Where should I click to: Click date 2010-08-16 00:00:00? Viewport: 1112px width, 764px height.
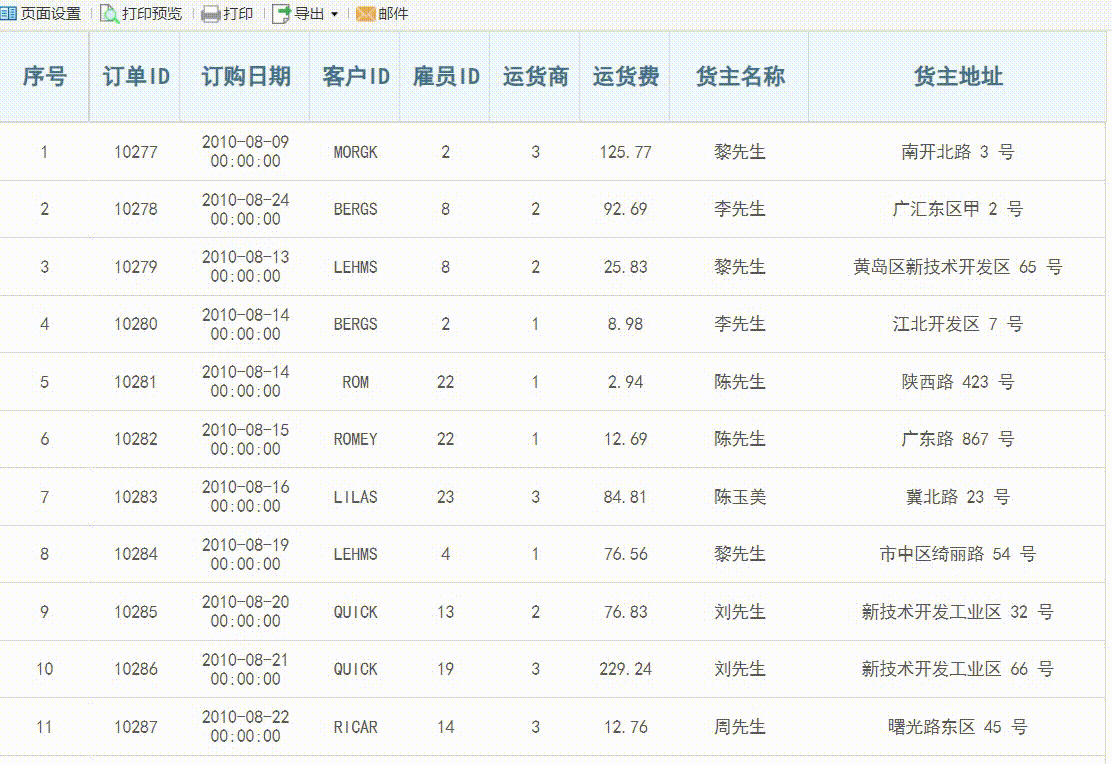point(245,497)
